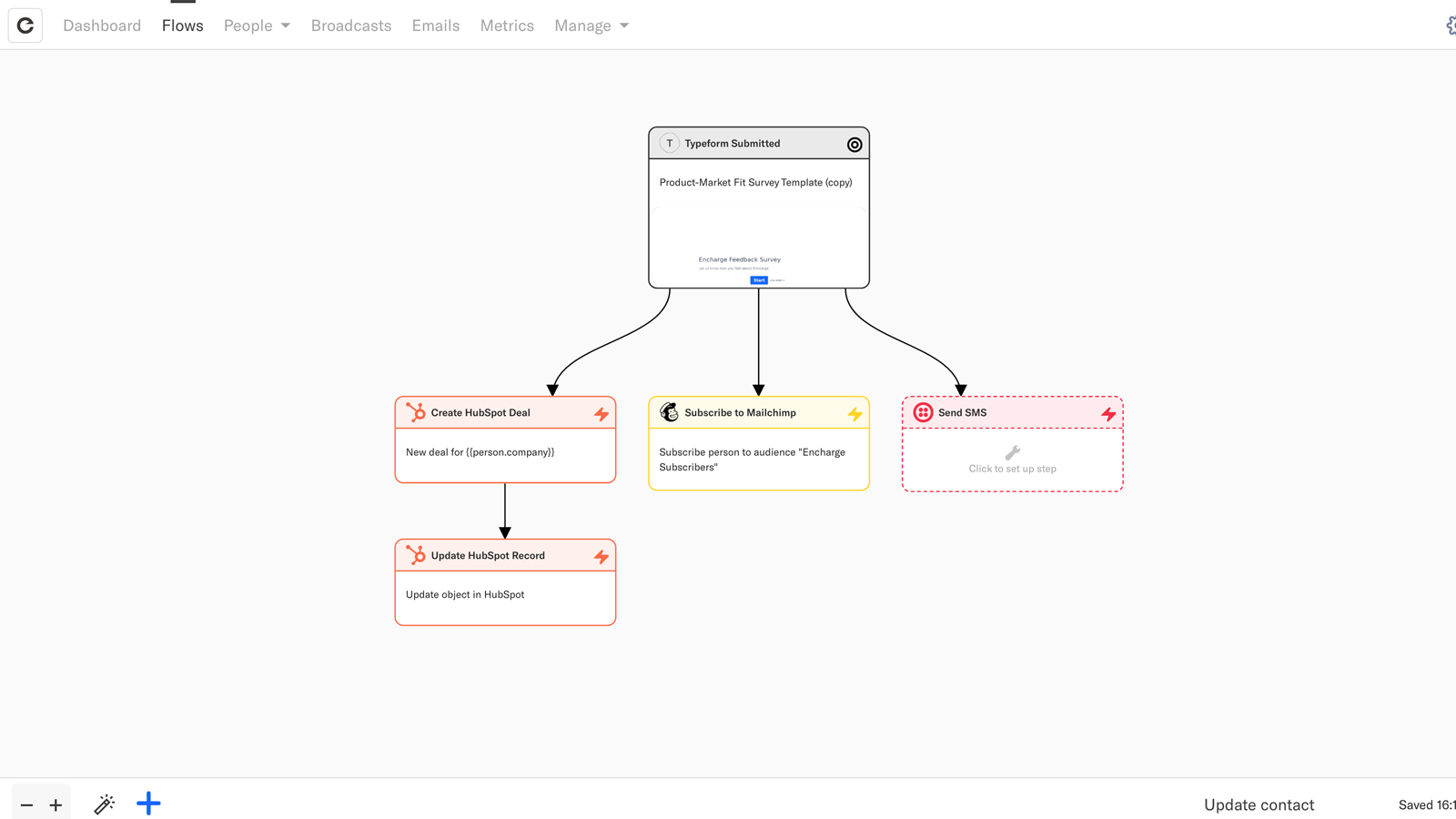Click lightning bolt on Update HubSpot Record
The image size is (1456, 819).
[601, 556]
